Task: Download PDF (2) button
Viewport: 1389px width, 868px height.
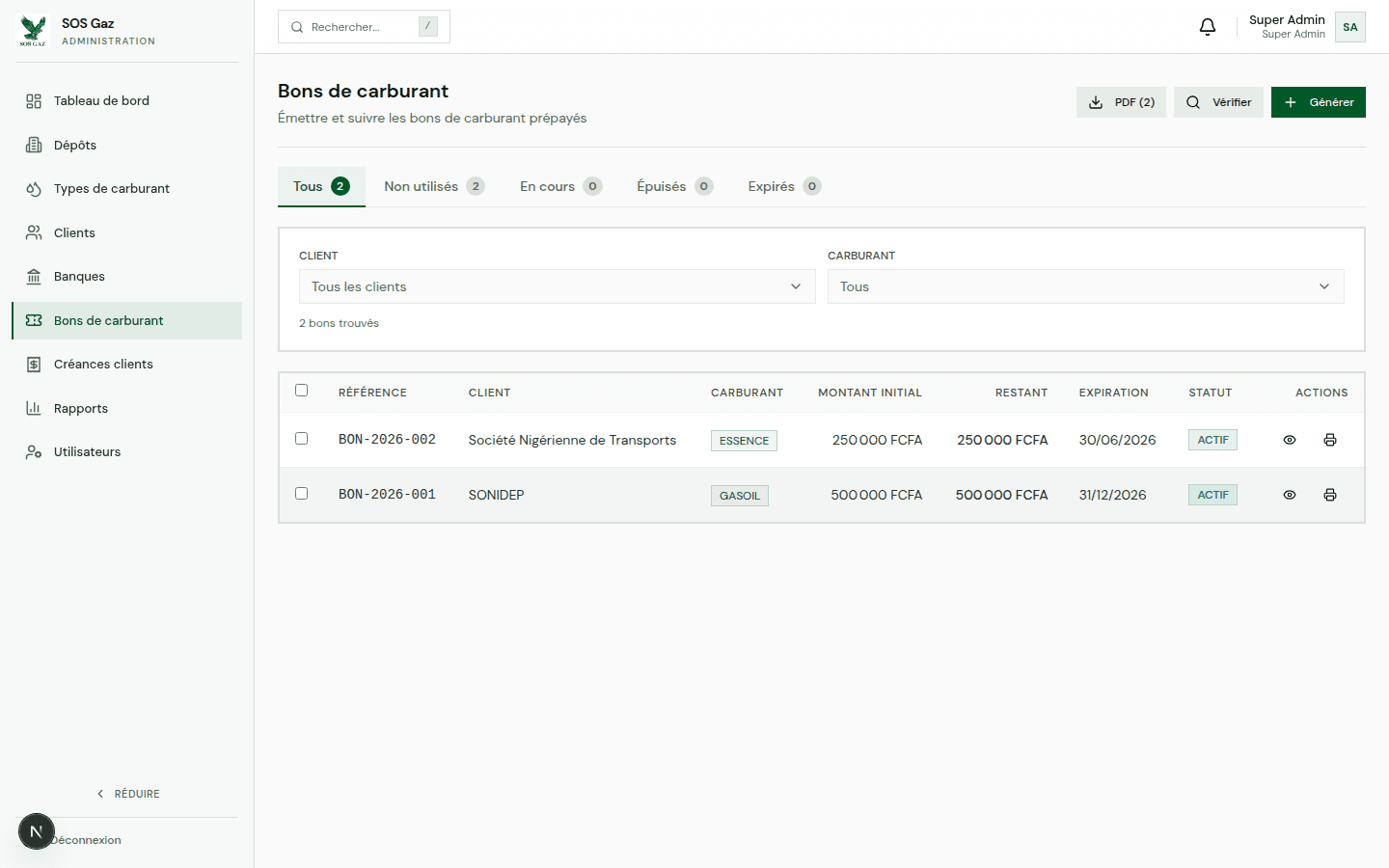Action: click(x=1121, y=102)
